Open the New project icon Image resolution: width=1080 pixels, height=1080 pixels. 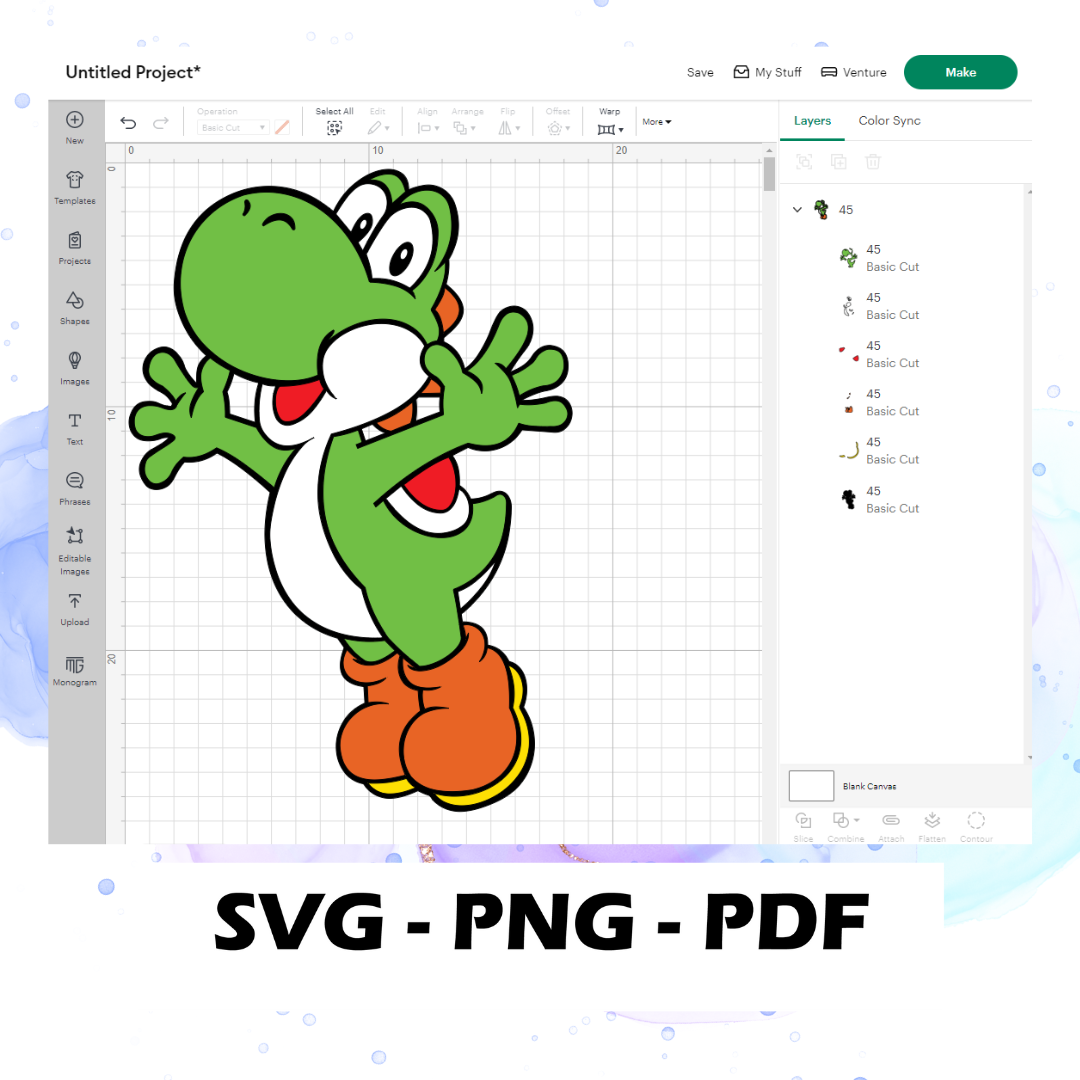click(x=74, y=127)
